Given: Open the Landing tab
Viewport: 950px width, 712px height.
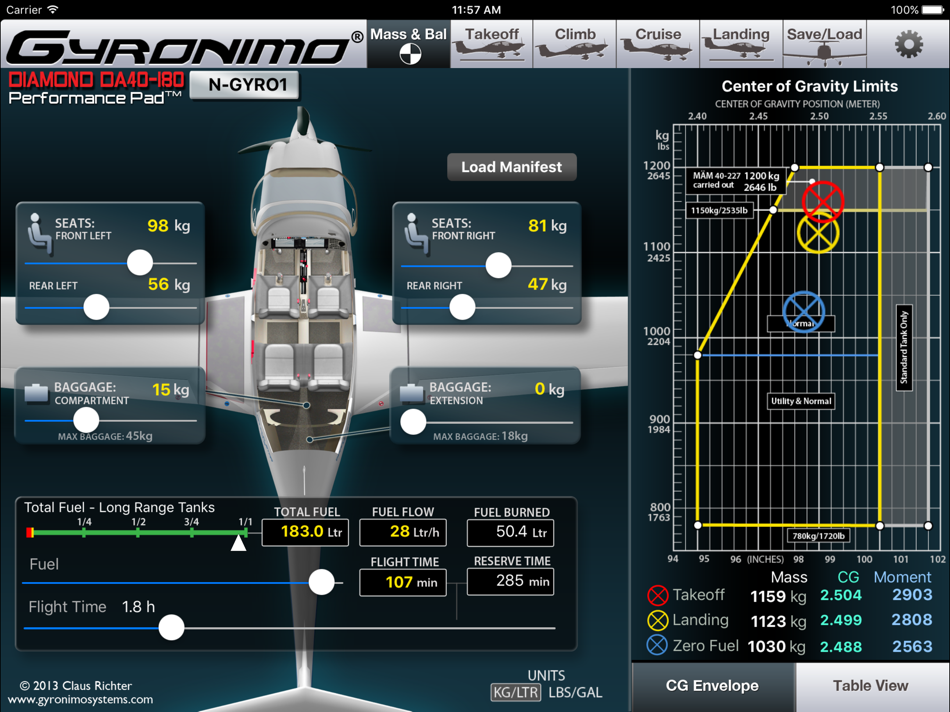Looking at the screenshot, I should tap(741, 44).
